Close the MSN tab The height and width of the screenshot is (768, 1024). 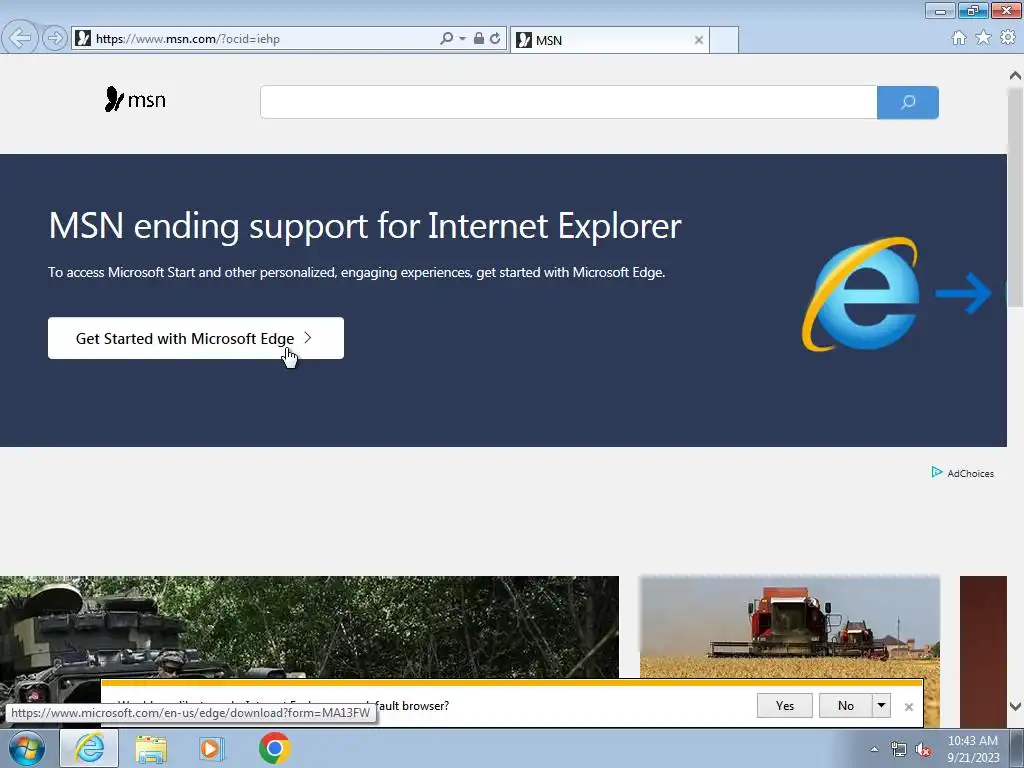699,40
